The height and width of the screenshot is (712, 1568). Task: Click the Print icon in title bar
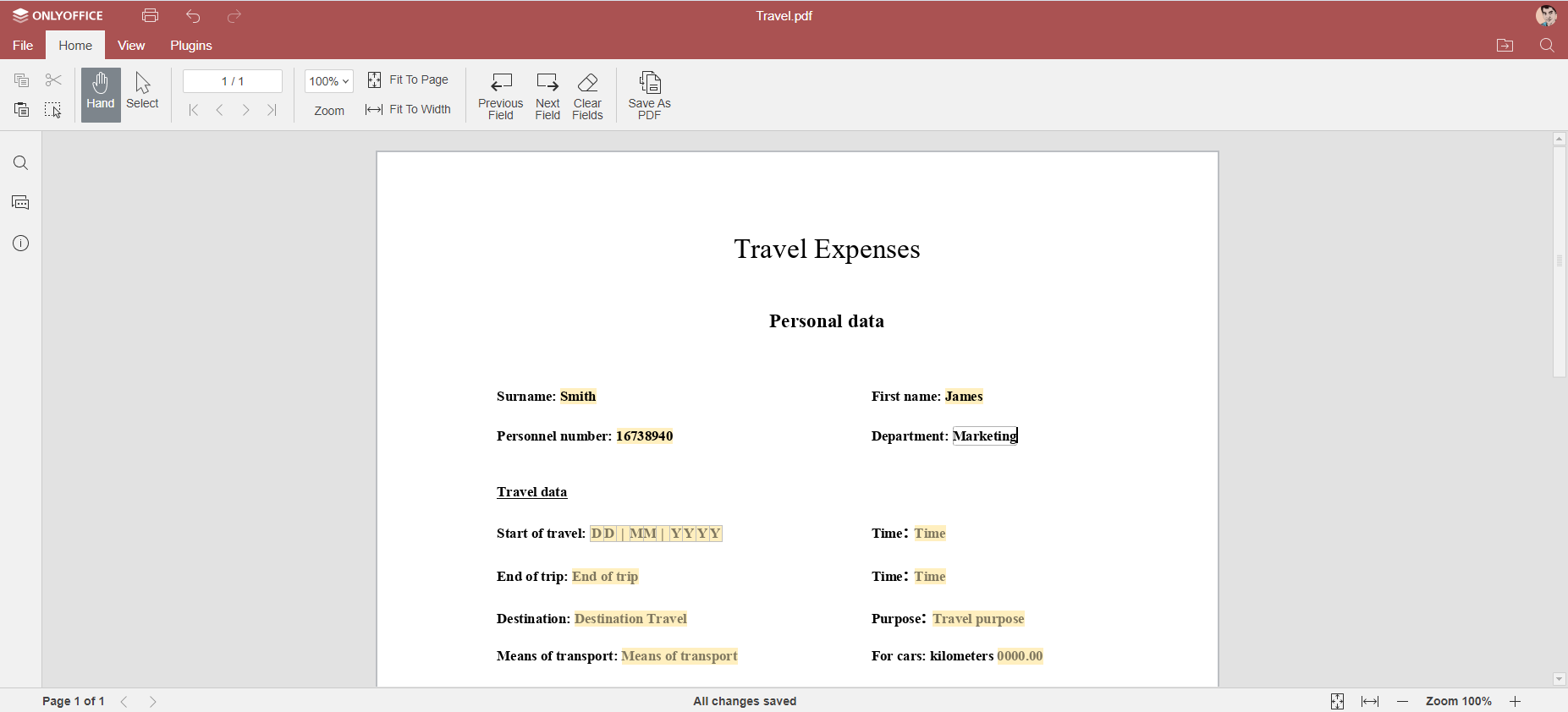(x=151, y=16)
